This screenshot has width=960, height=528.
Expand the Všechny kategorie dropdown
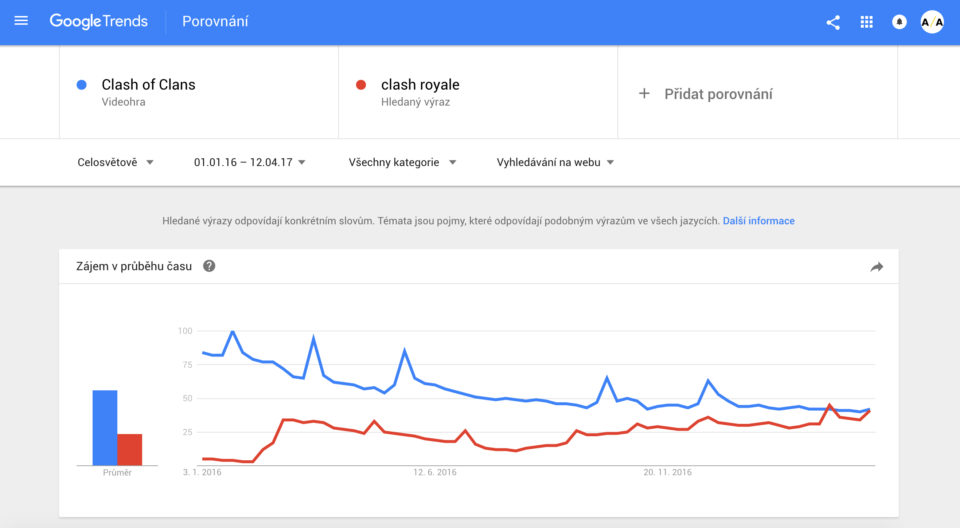pos(402,162)
